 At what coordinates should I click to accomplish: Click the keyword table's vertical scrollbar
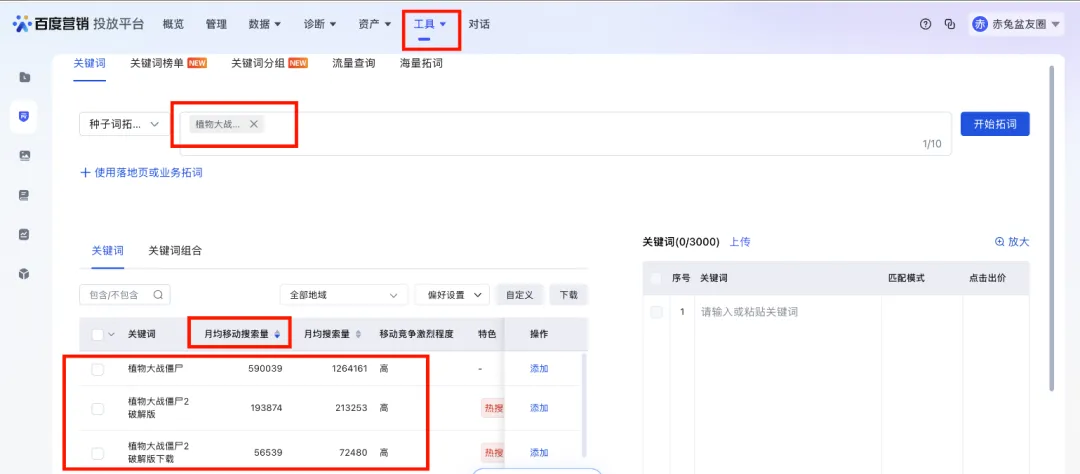click(585, 404)
